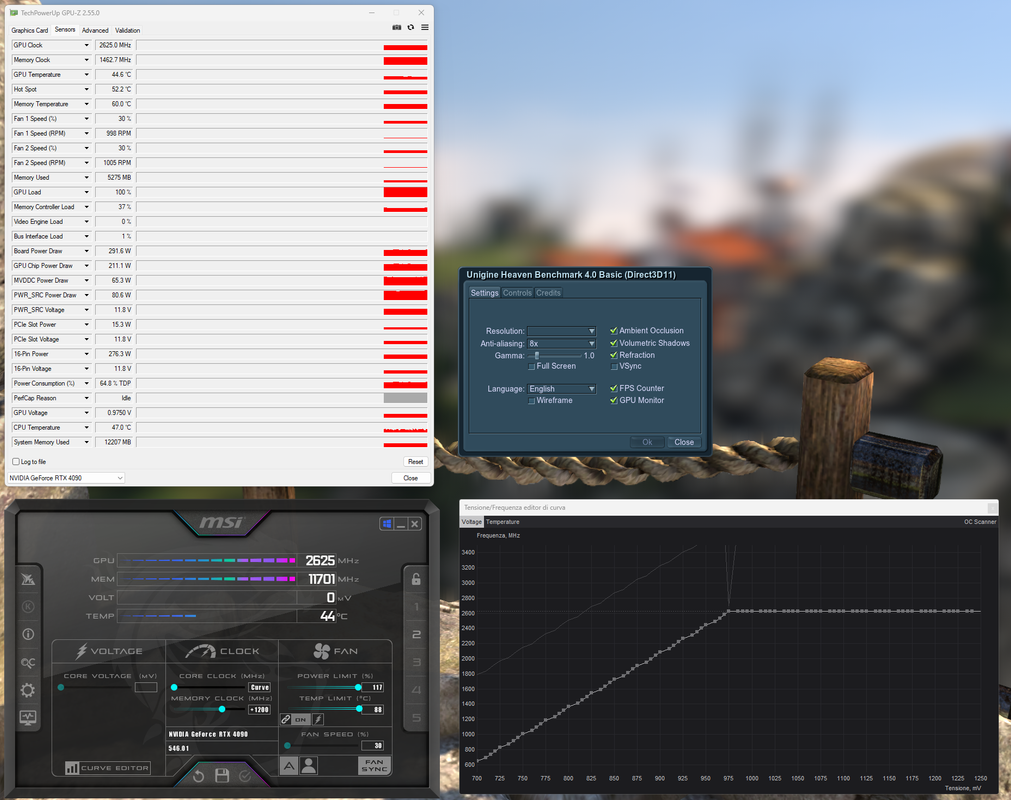This screenshot has width=1011, height=800.
Task: Click Memory Clock +1200 value field
Action: [259, 710]
